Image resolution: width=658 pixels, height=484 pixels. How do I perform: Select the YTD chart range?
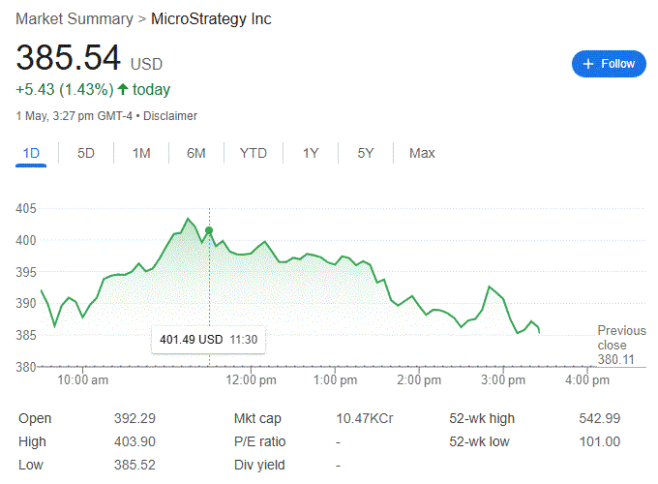(x=253, y=153)
